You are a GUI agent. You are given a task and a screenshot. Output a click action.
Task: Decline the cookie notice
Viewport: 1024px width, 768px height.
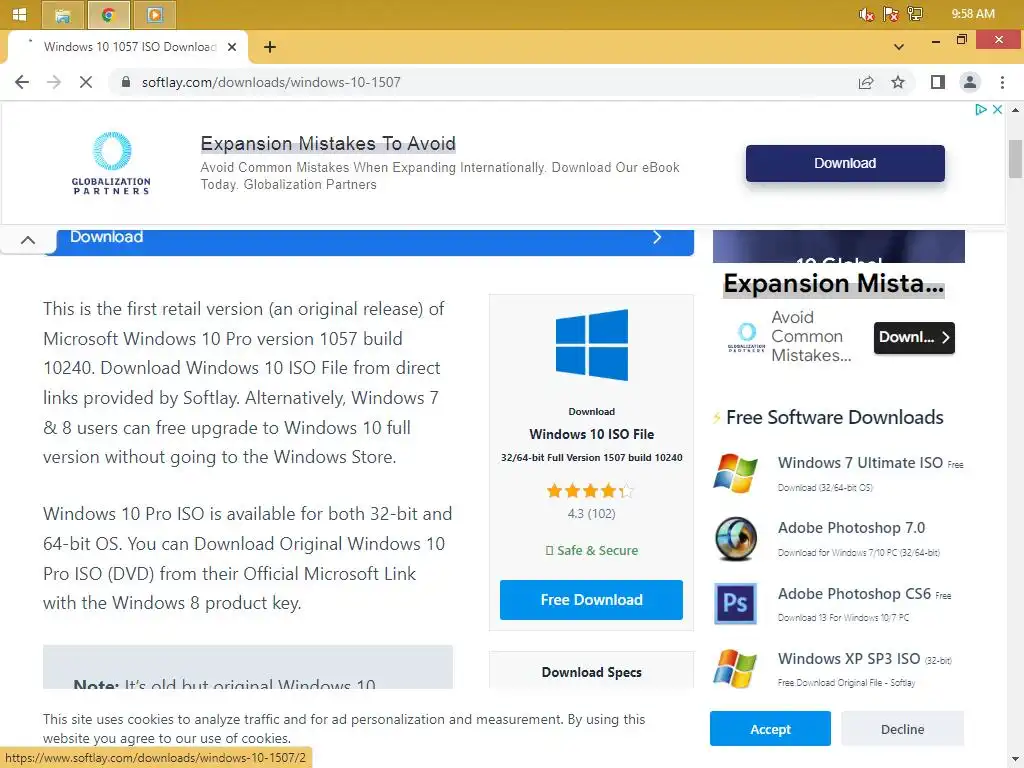click(x=903, y=729)
